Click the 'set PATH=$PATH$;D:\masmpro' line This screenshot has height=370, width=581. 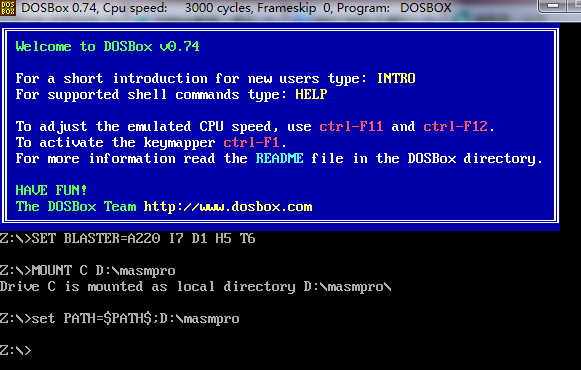pos(119,319)
